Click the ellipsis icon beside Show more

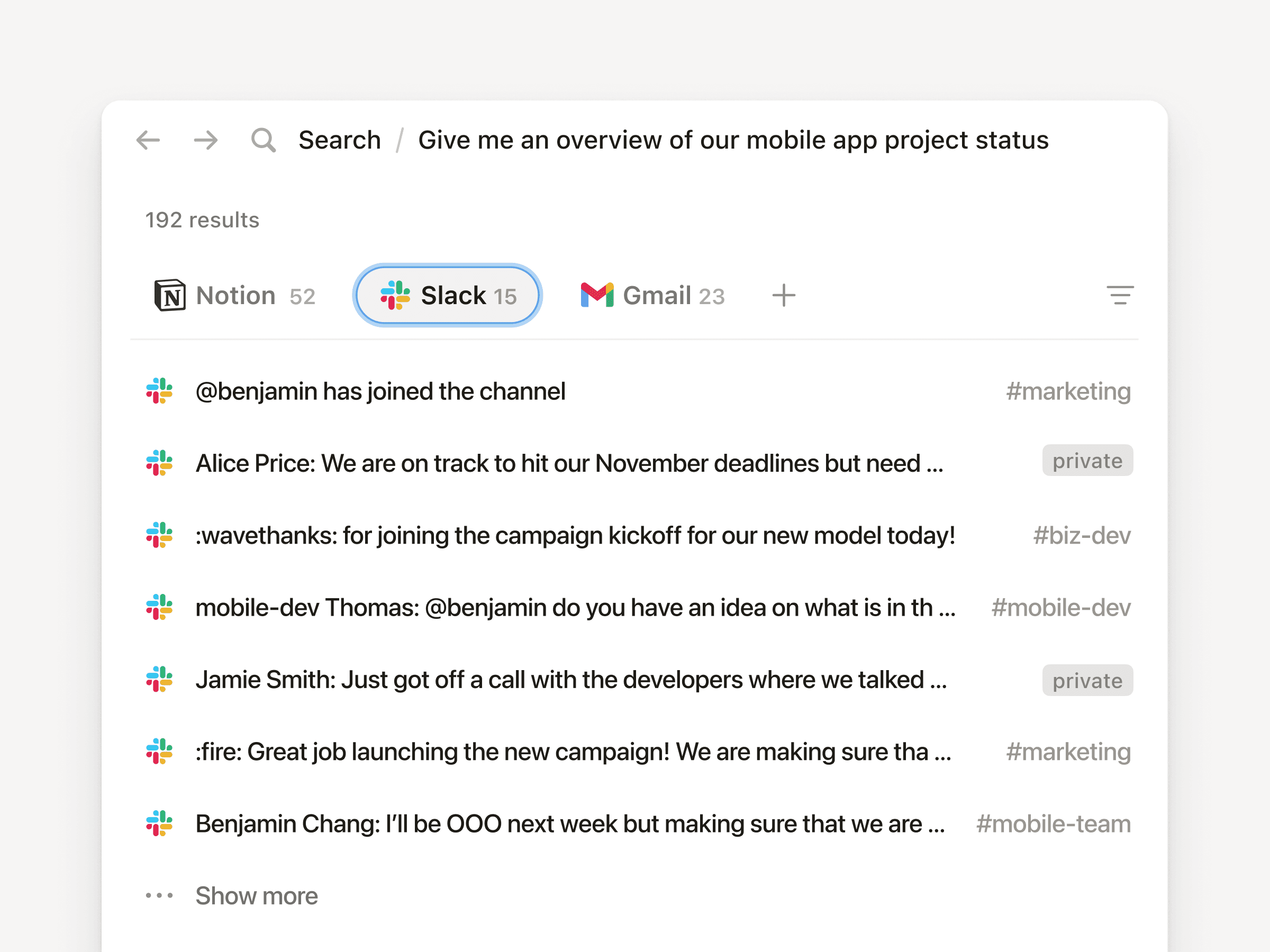[159, 895]
